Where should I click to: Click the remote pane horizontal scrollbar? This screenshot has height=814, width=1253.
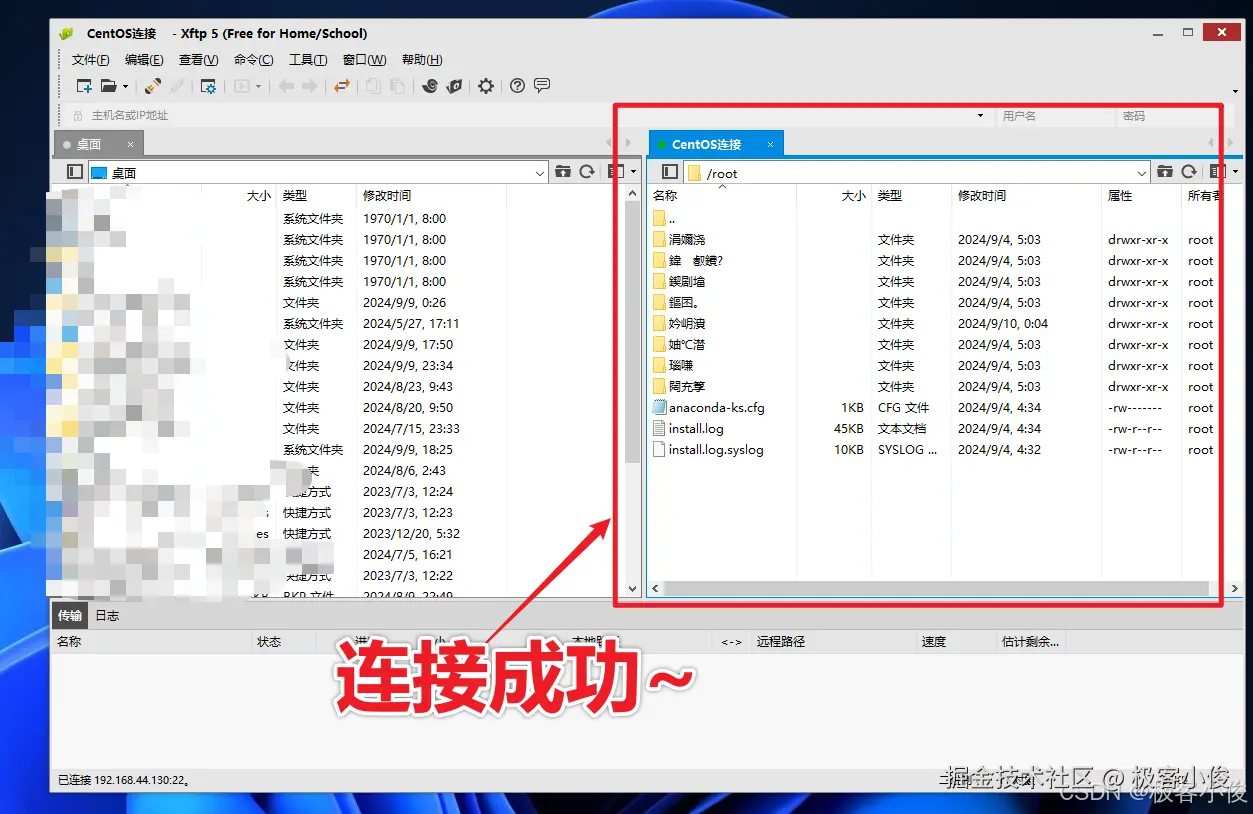(937, 589)
